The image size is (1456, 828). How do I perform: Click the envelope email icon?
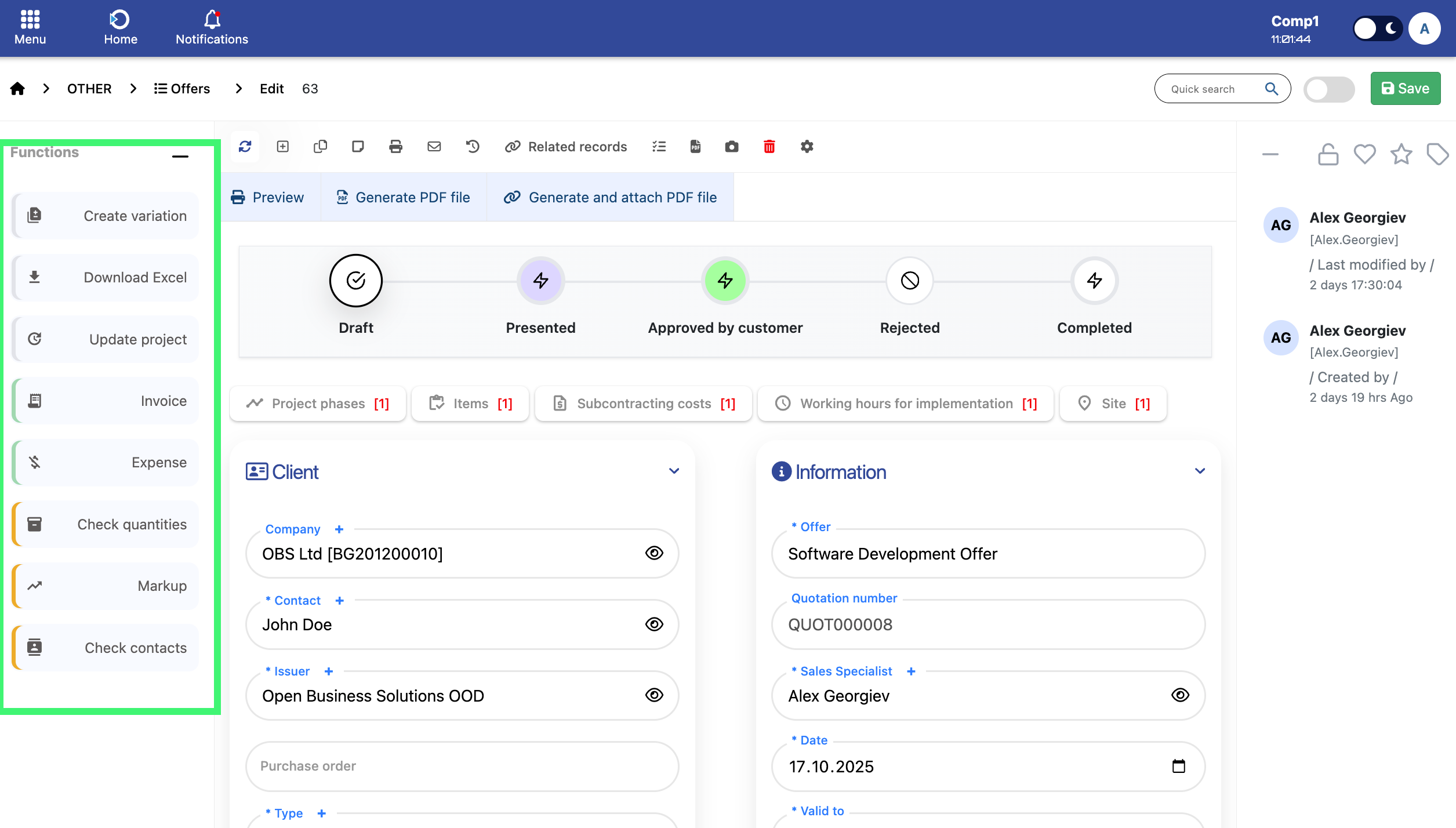point(434,147)
